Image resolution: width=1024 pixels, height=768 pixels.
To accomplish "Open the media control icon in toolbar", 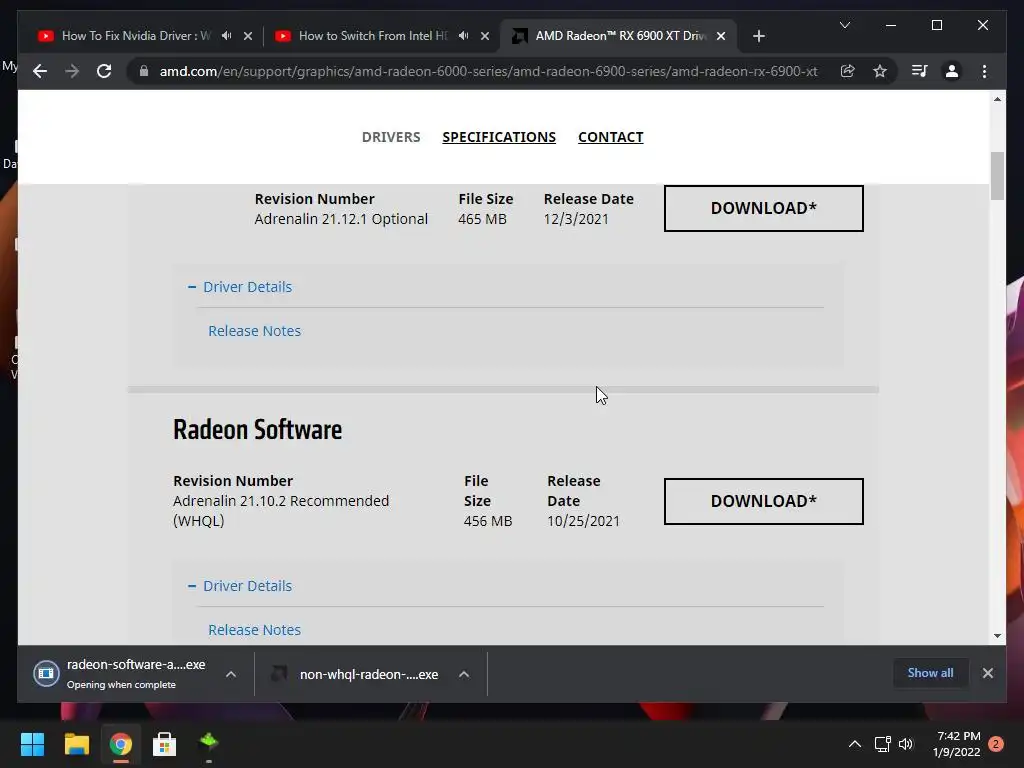I will point(920,71).
